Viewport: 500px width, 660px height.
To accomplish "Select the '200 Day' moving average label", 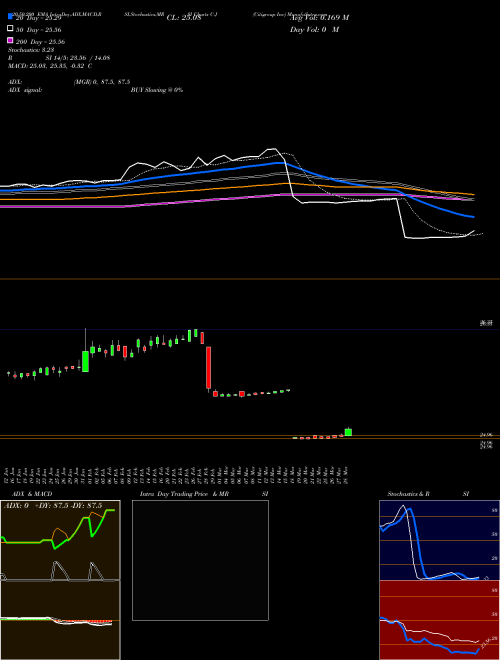I will click(40, 42).
